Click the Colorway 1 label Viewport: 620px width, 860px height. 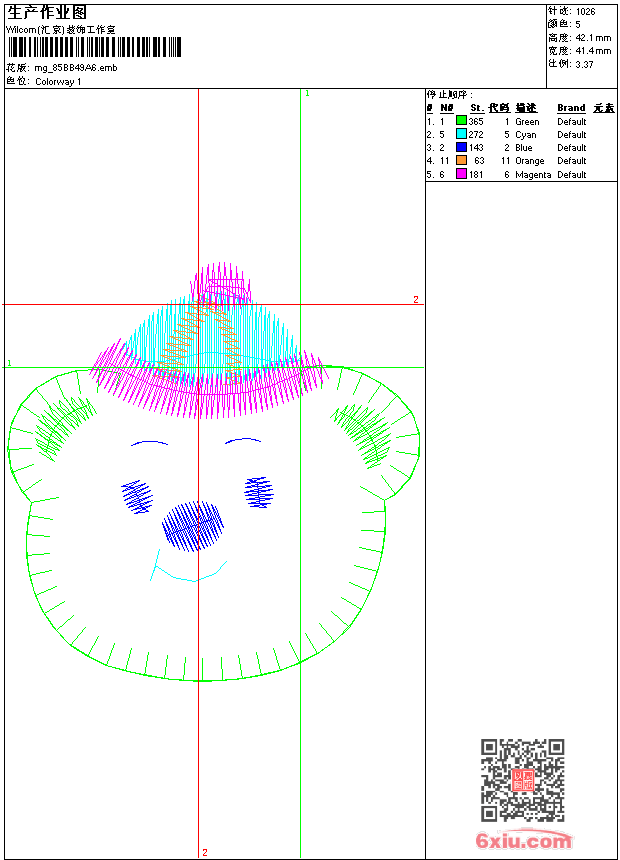[58, 82]
